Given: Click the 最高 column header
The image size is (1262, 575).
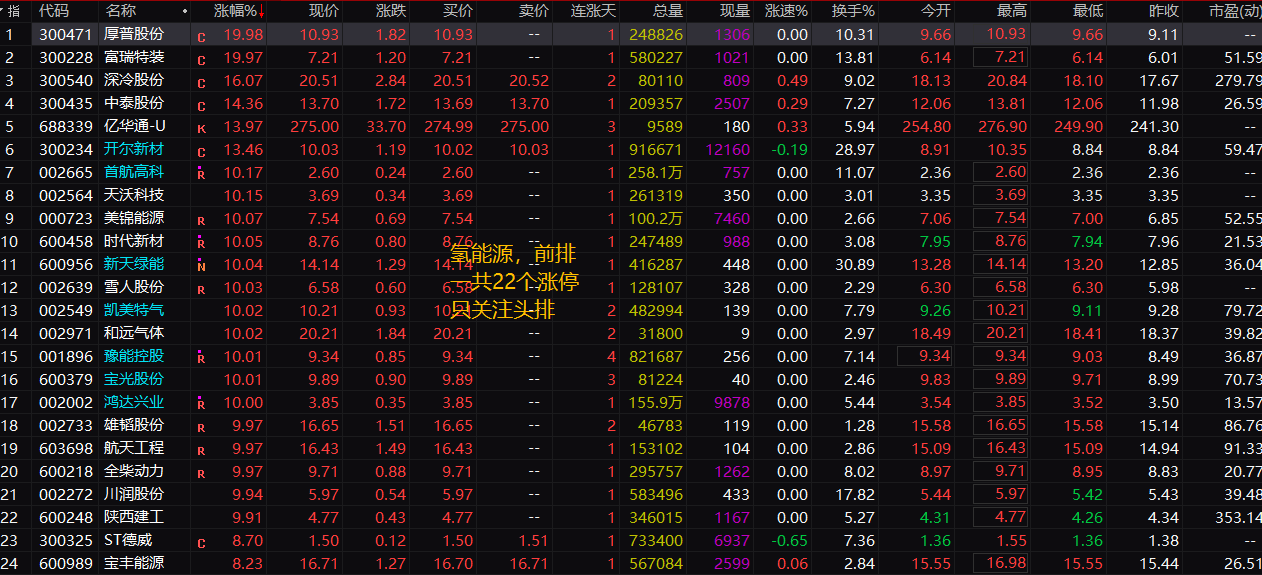Looking at the screenshot, I should click(x=1012, y=11).
